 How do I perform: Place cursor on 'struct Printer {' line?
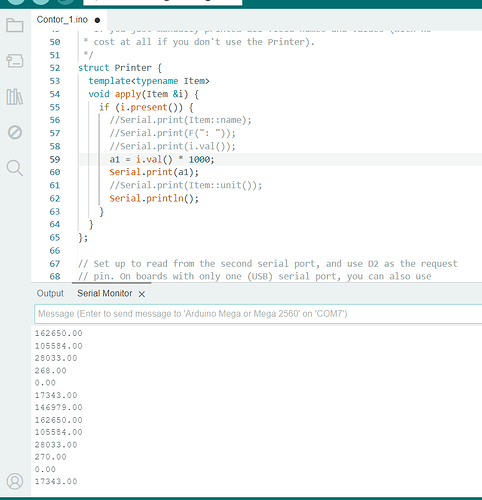point(120,68)
